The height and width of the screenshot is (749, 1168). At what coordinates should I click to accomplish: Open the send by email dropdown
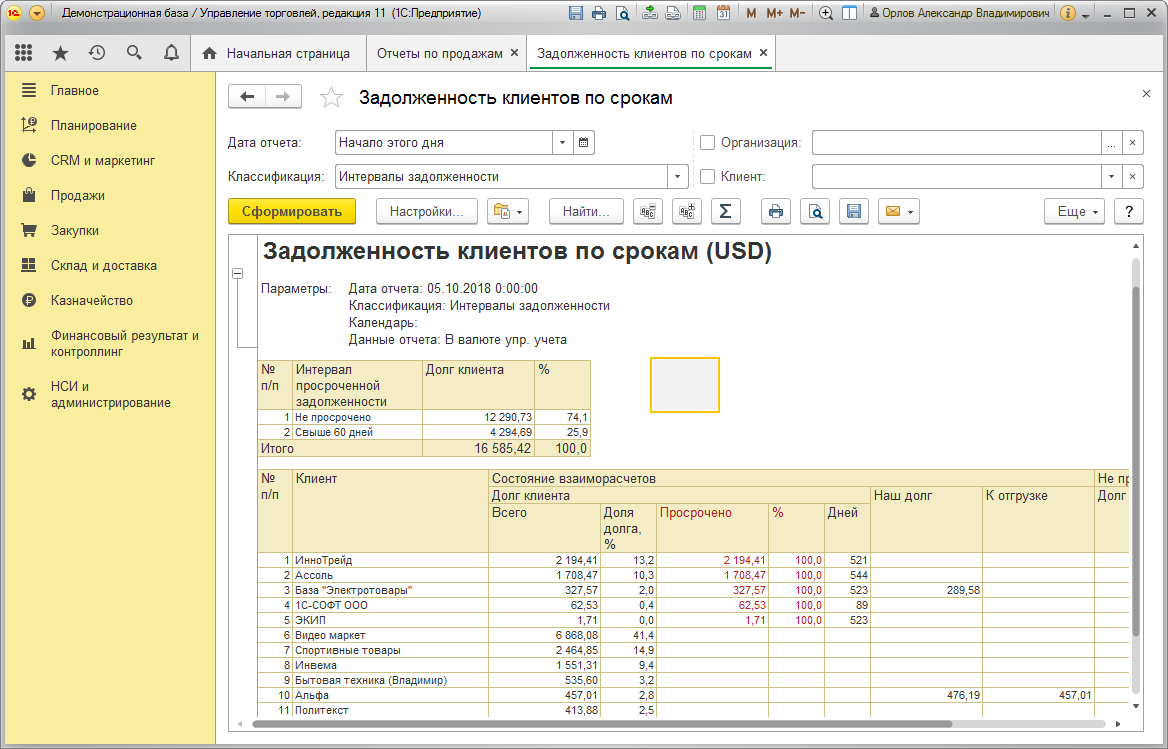(x=899, y=211)
